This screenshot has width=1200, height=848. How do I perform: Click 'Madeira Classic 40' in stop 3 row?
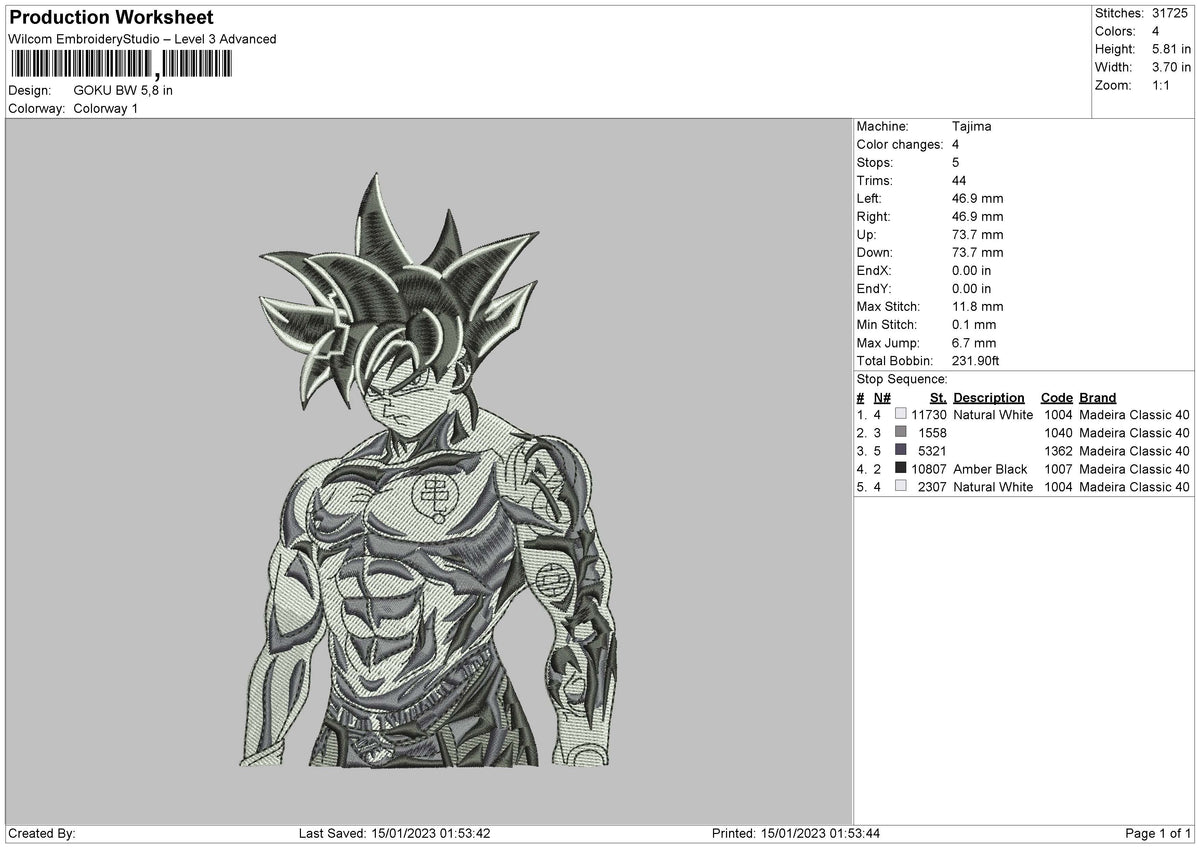[x=1135, y=451]
